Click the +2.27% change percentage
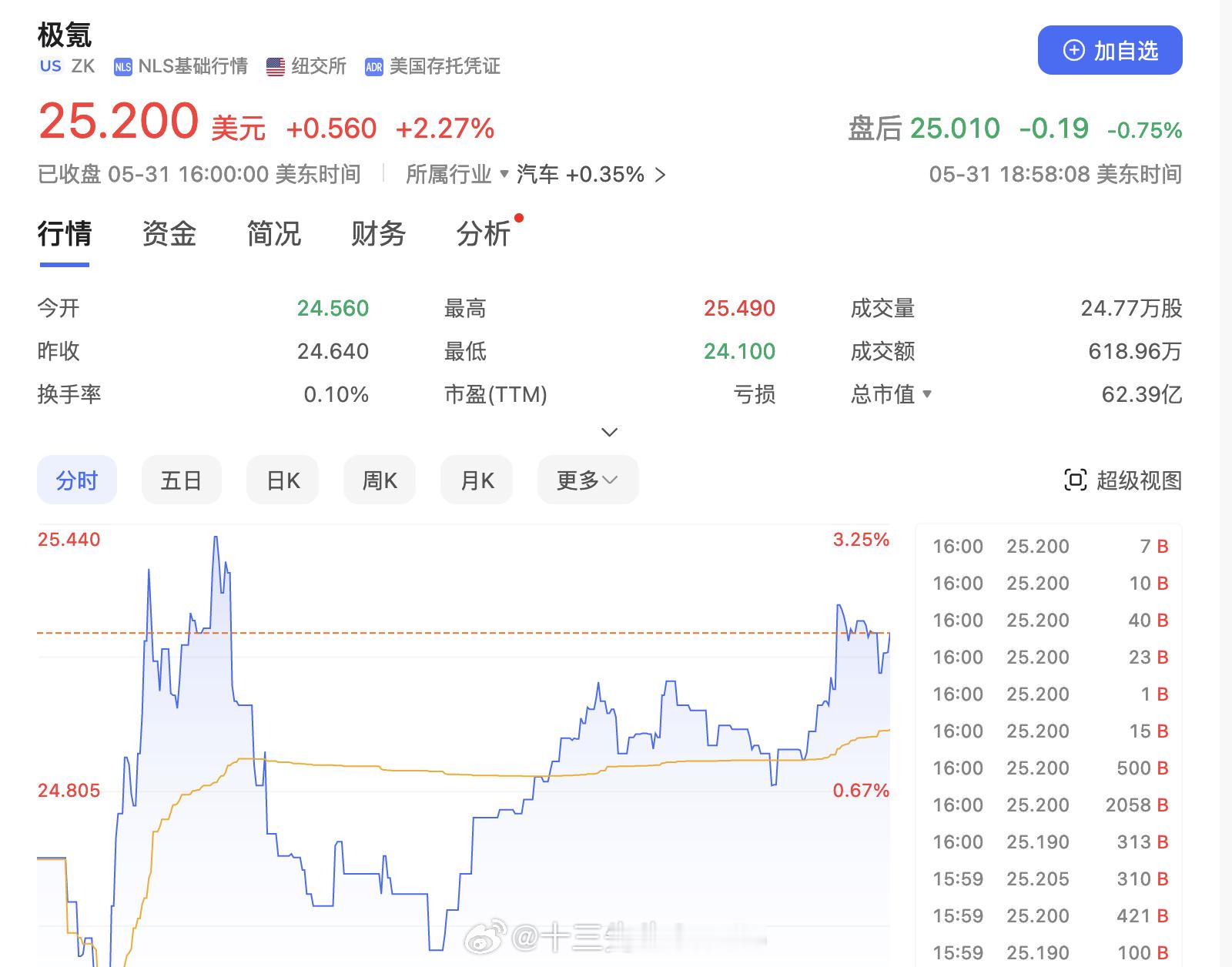The width and height of the screenshot is (1232, 967). click(445, 129)
